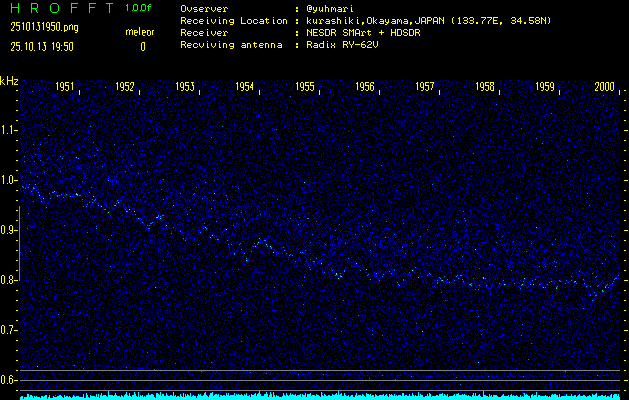Click the kHz axis unit label
629x400 pixels.
point(9,80)
